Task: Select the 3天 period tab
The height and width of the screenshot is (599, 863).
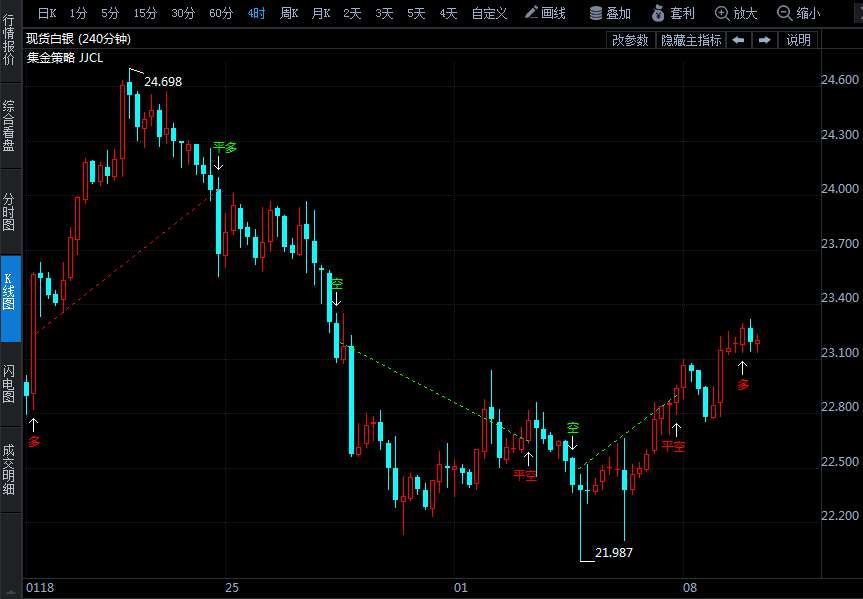Action: point(384,13)
